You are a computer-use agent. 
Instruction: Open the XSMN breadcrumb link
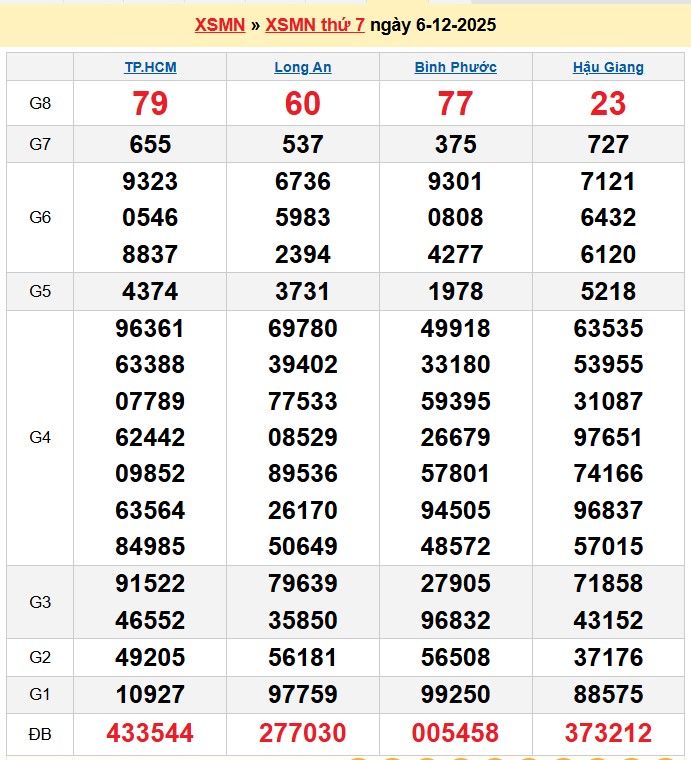point(219,25)
